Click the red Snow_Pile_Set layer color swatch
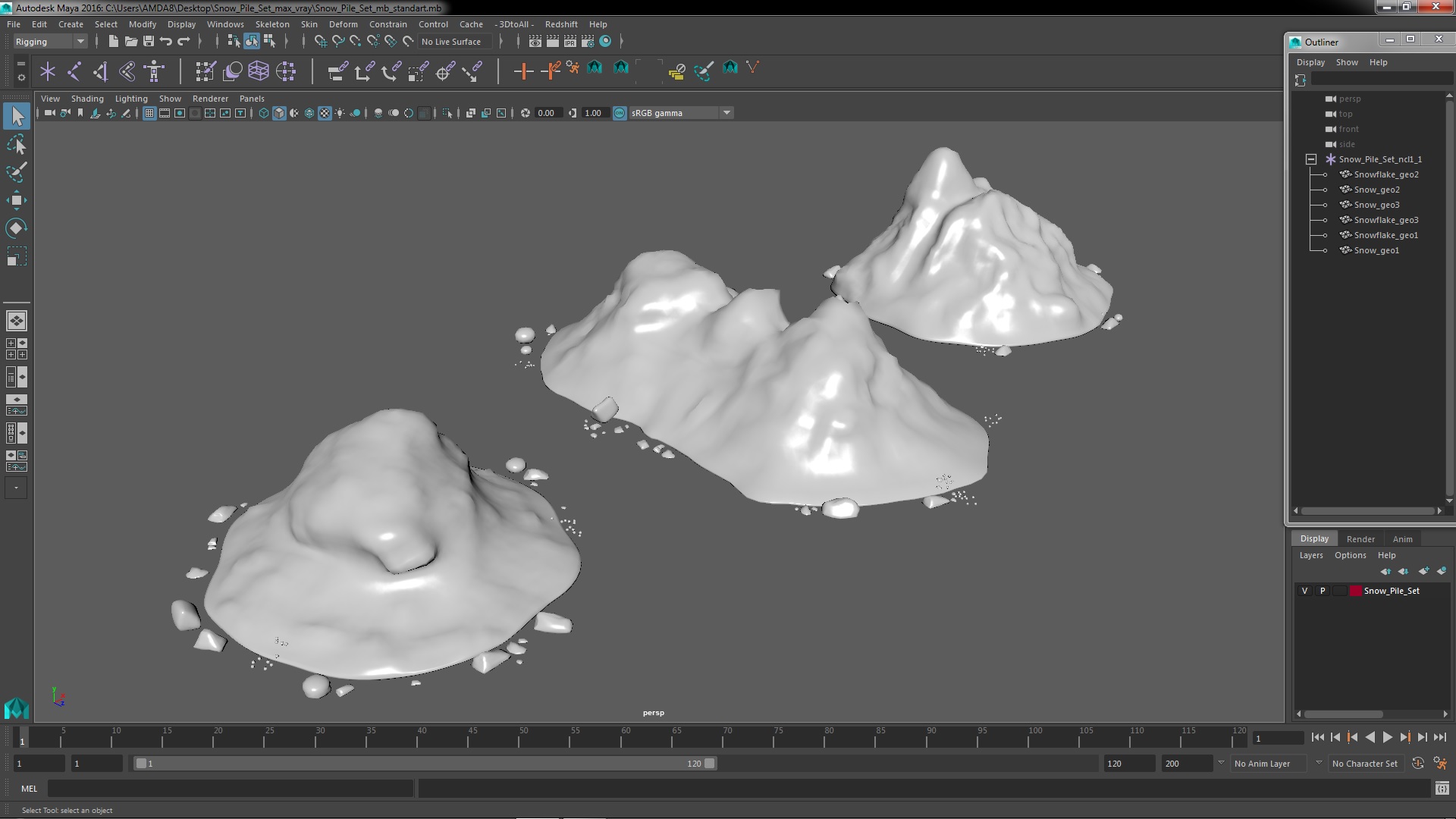This screenshot has height=819, width=1456. pyautogui.click(x=1355, y=591)
